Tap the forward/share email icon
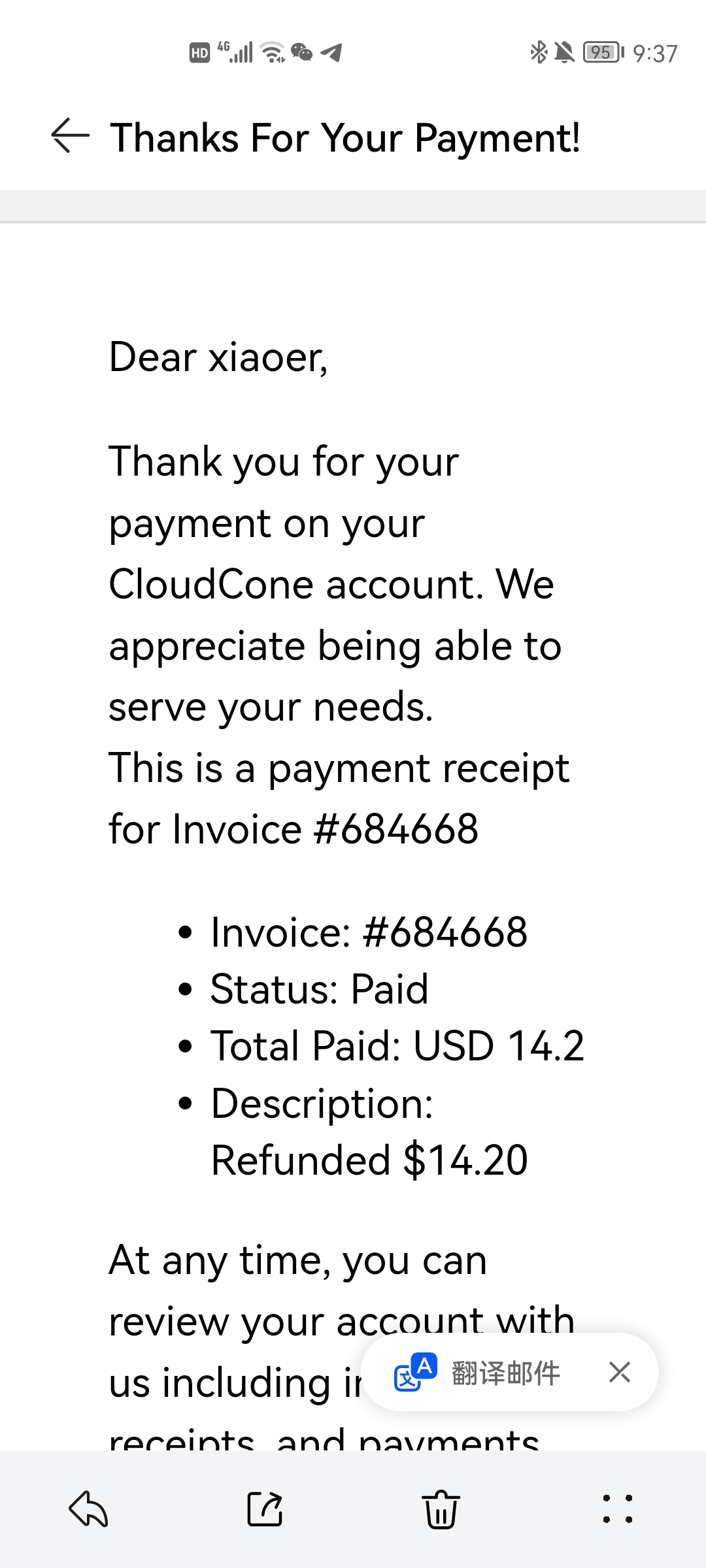Image resolution: width=706 pixels, height=1568 pixels. click(x=265, y=1509)
